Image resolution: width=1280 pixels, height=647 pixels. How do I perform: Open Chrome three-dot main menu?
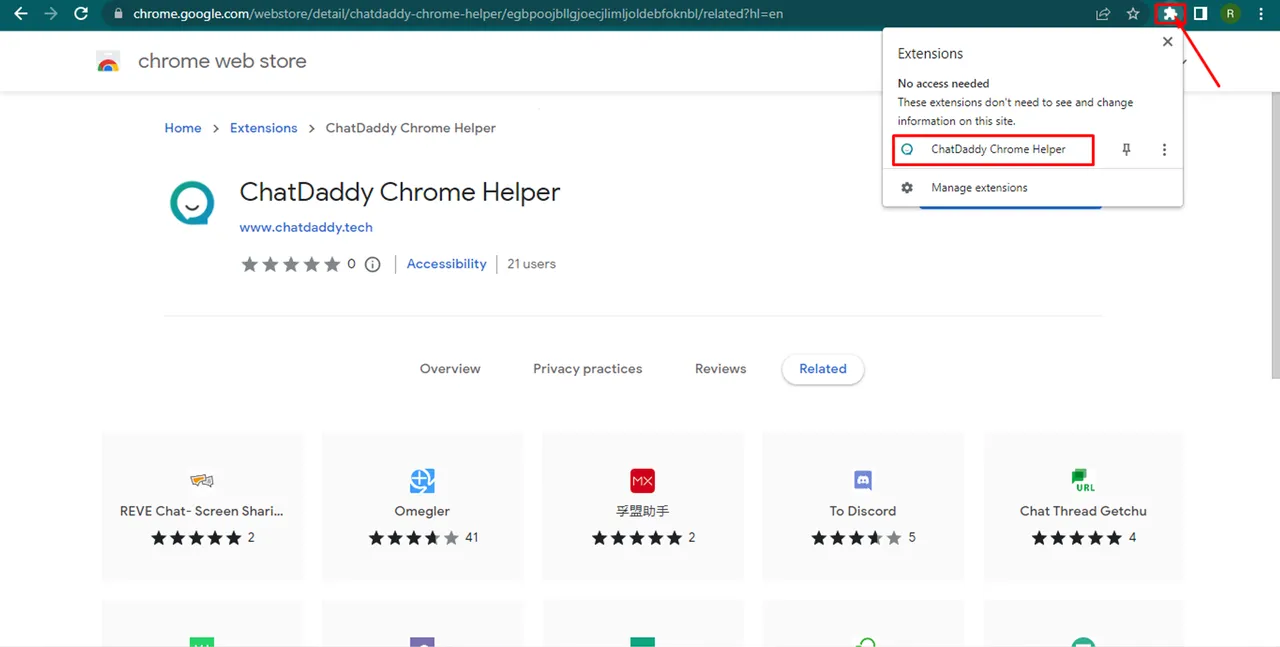click(x=1260, y=14)
